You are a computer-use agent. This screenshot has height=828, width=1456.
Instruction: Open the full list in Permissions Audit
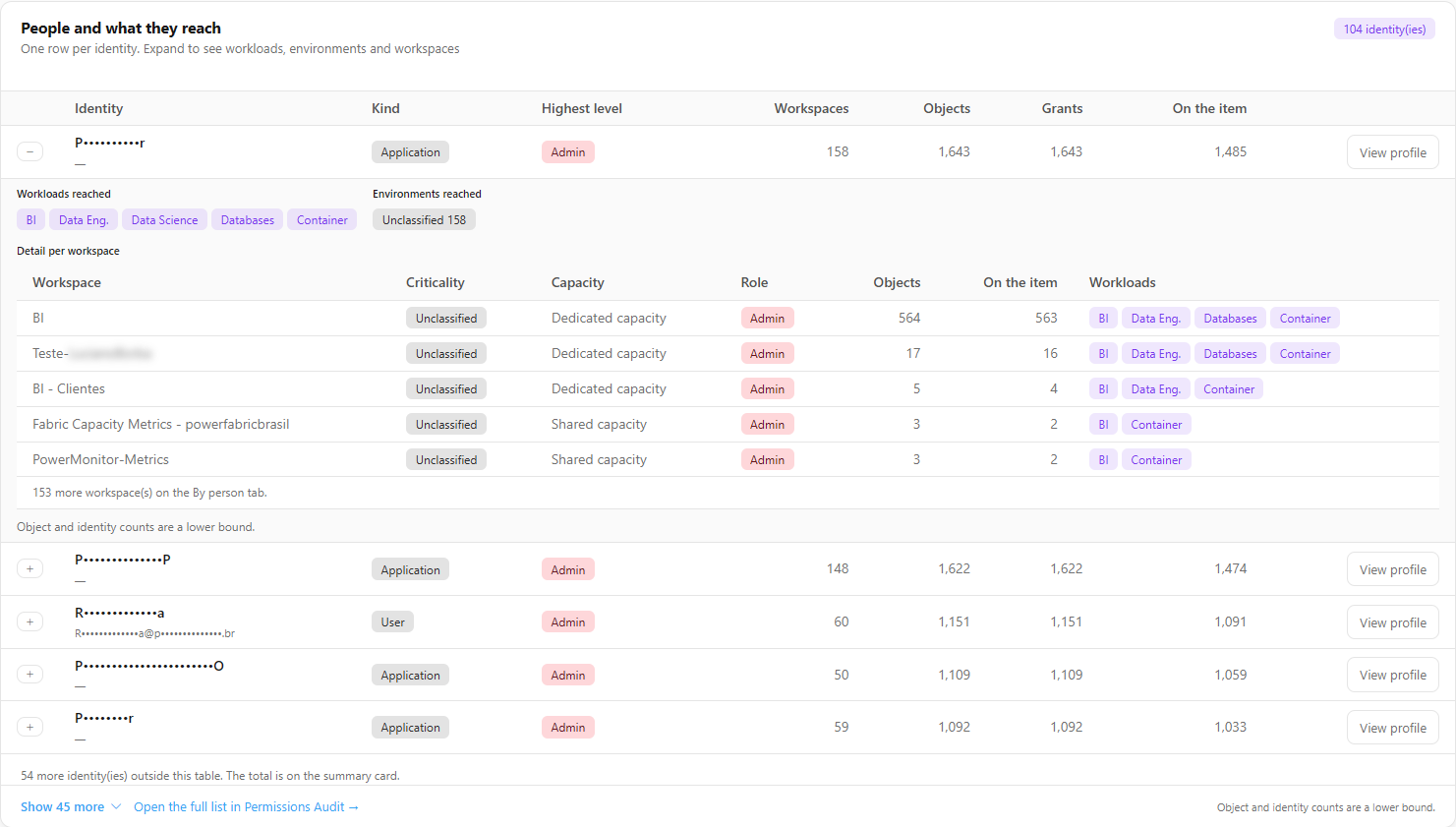point(246,806)
